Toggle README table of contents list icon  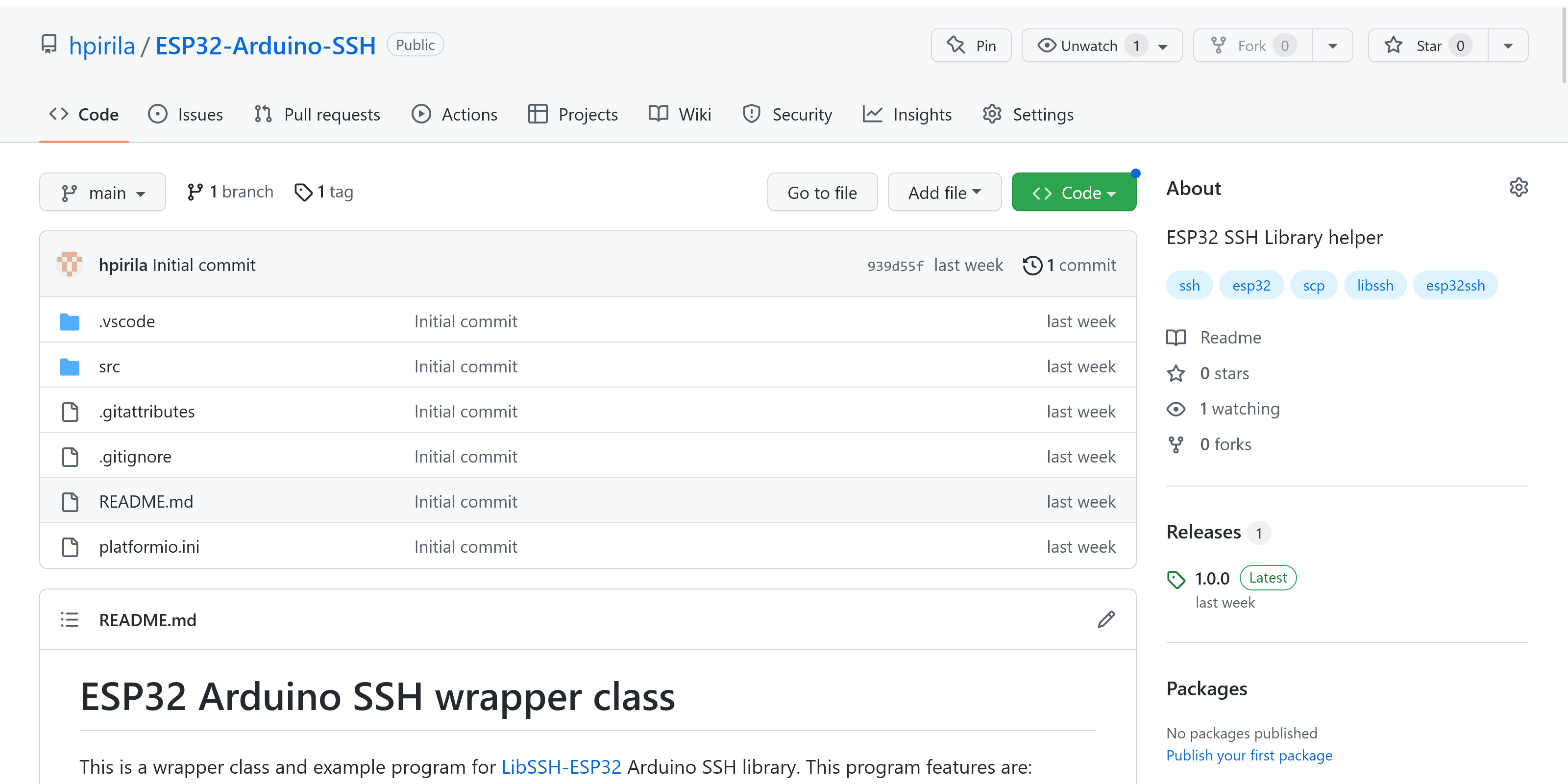coord(70,620)
